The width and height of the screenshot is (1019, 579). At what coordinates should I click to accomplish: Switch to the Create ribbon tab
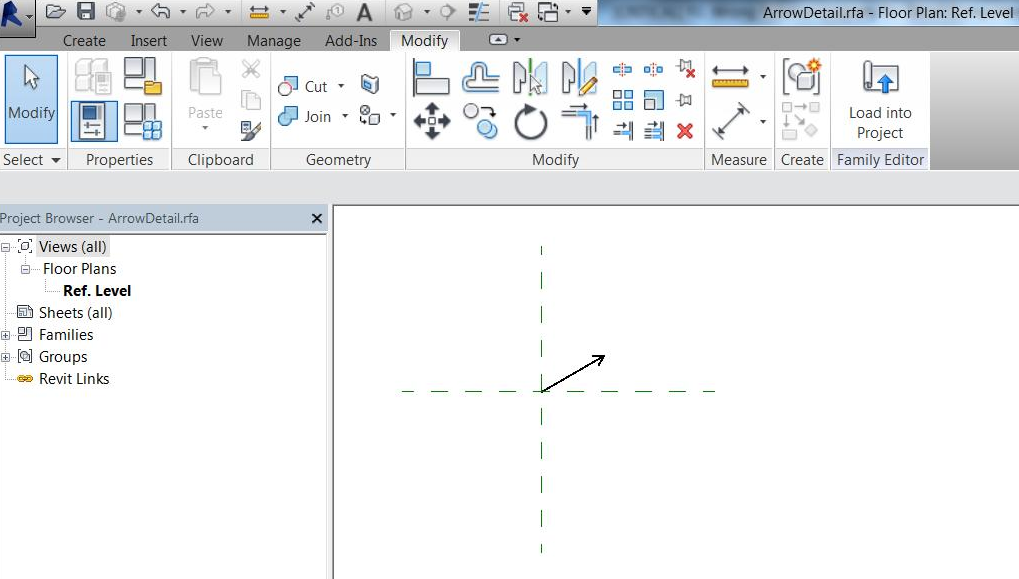coord(84,40)
